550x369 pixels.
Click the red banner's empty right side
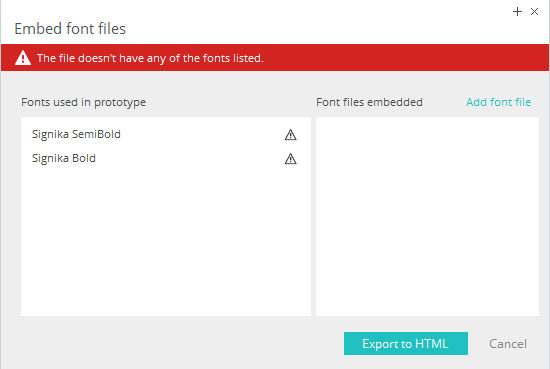pos(407,58)
